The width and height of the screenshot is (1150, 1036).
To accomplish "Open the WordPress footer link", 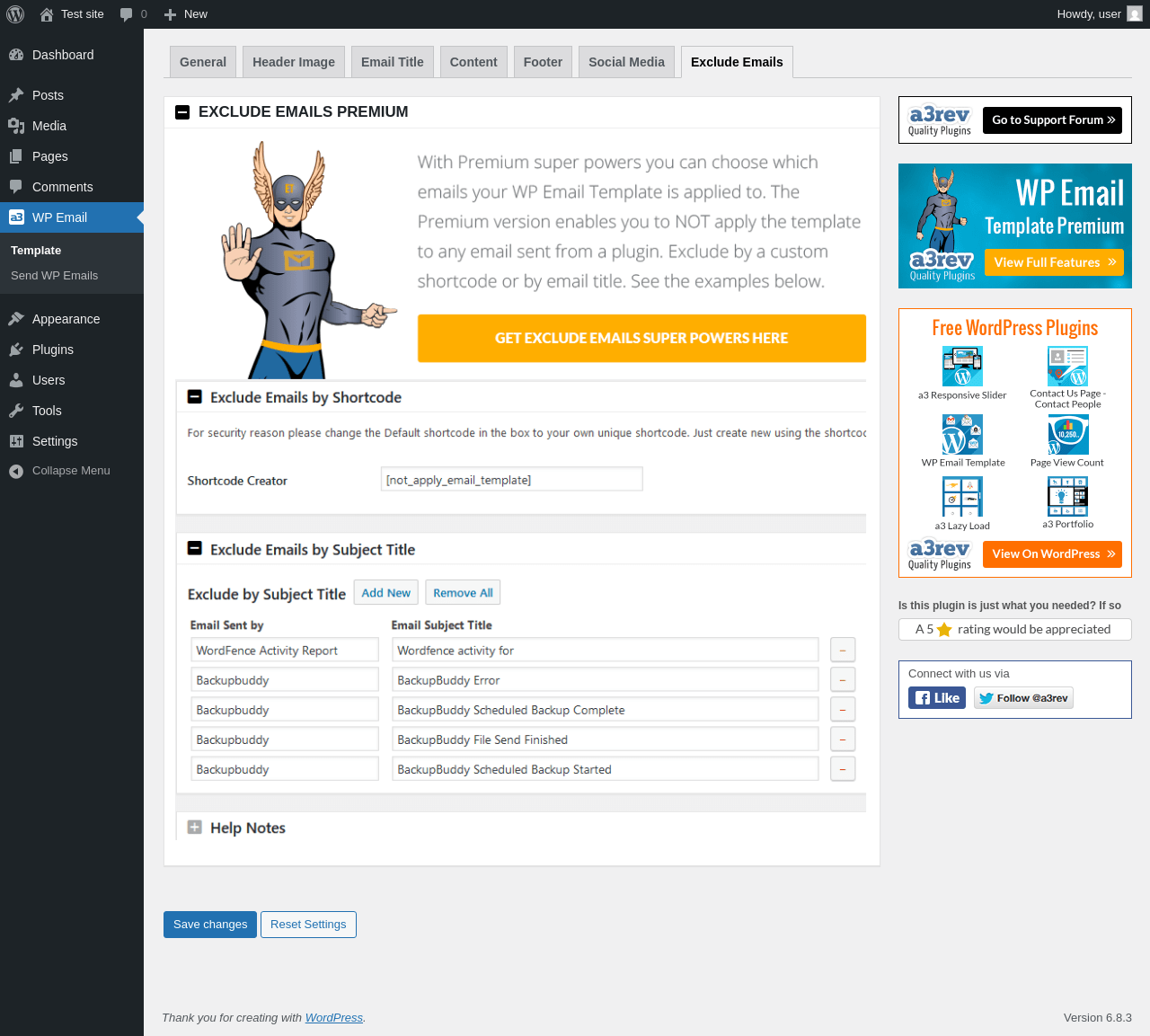I will tap(334, 1017).
